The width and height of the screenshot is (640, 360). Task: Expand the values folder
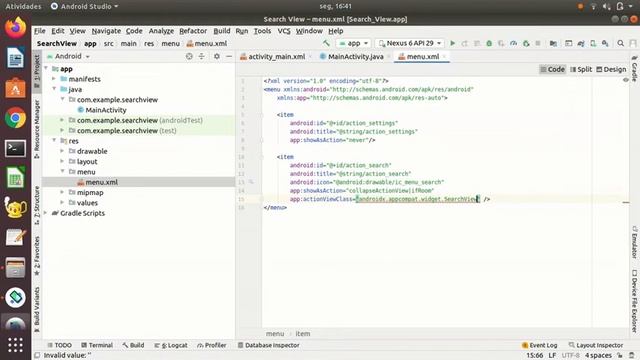(62, 202)
